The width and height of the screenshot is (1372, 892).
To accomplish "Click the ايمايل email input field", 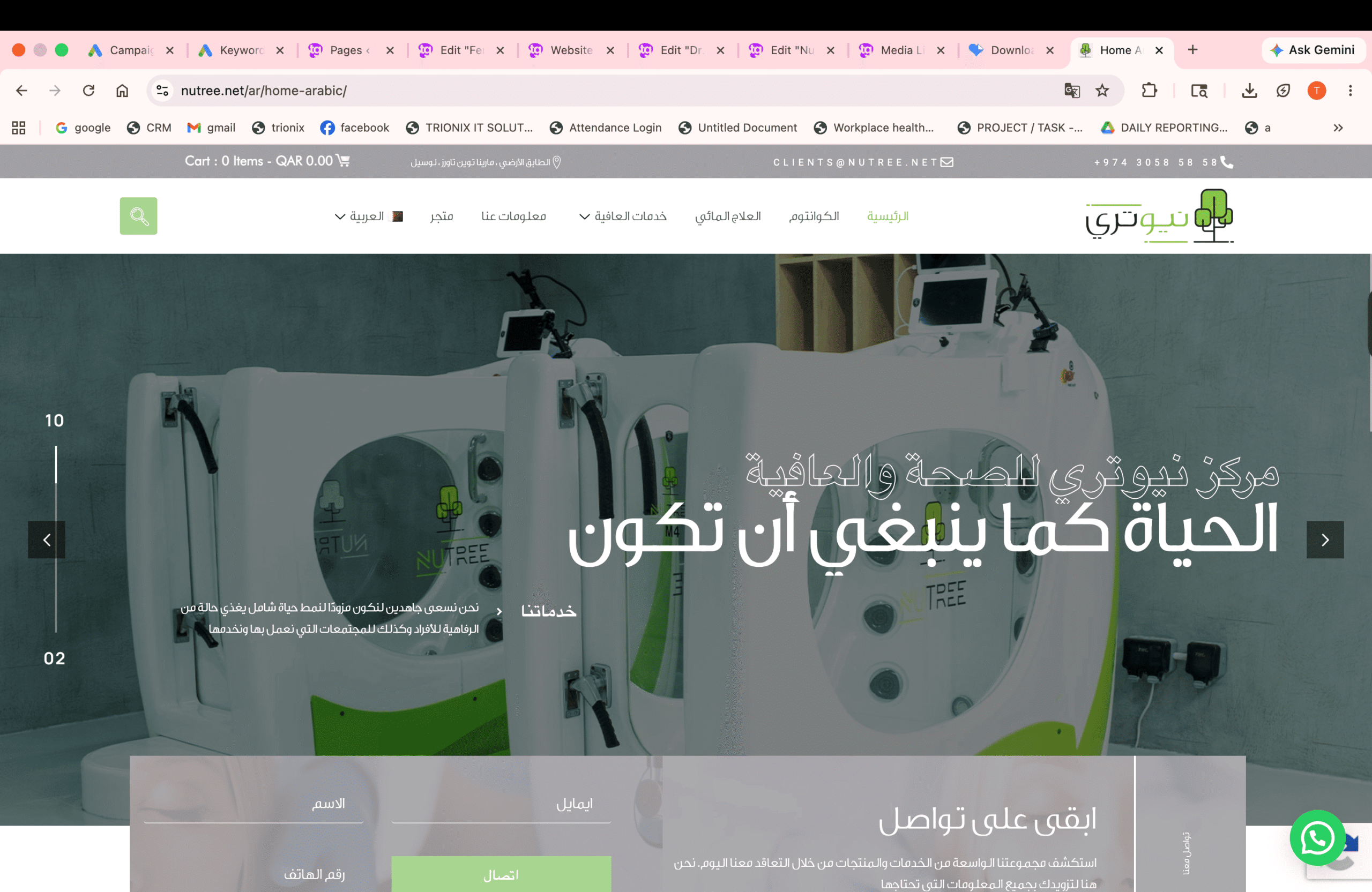I will pos(501,804).
